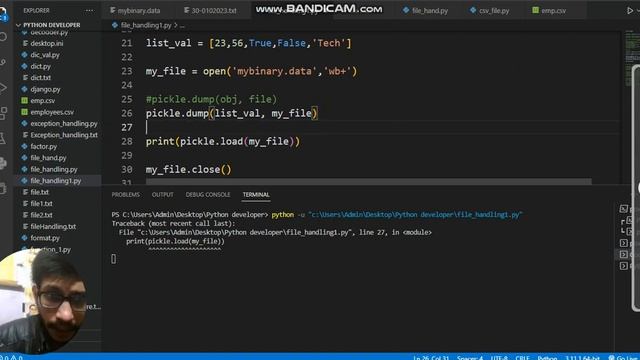Open dict.py file

[40, 66]
